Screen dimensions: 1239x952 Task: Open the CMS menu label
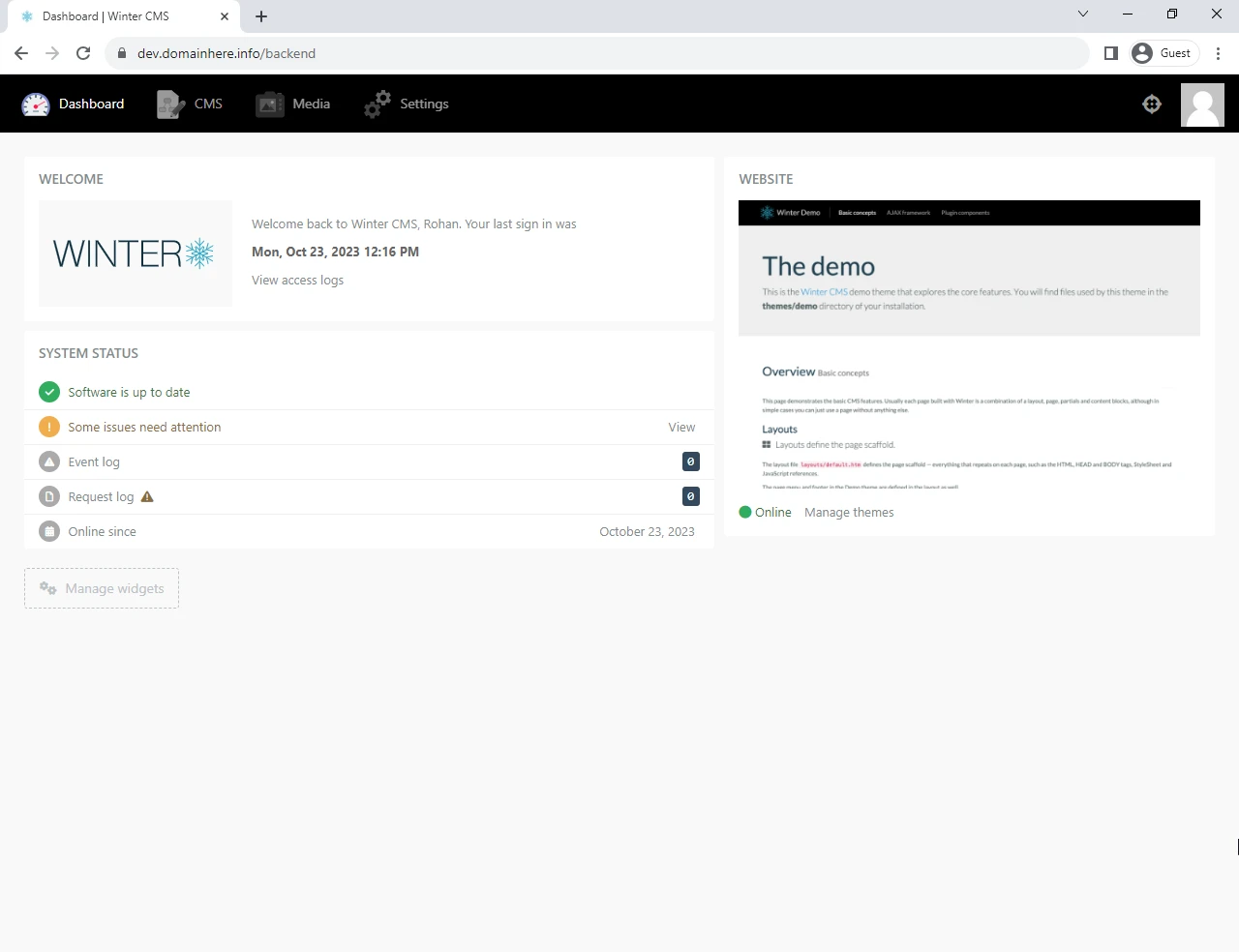(208, 104)
